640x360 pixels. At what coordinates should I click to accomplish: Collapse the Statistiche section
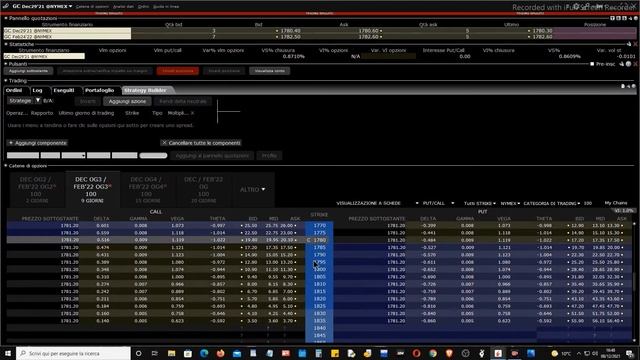click(6, 44)
